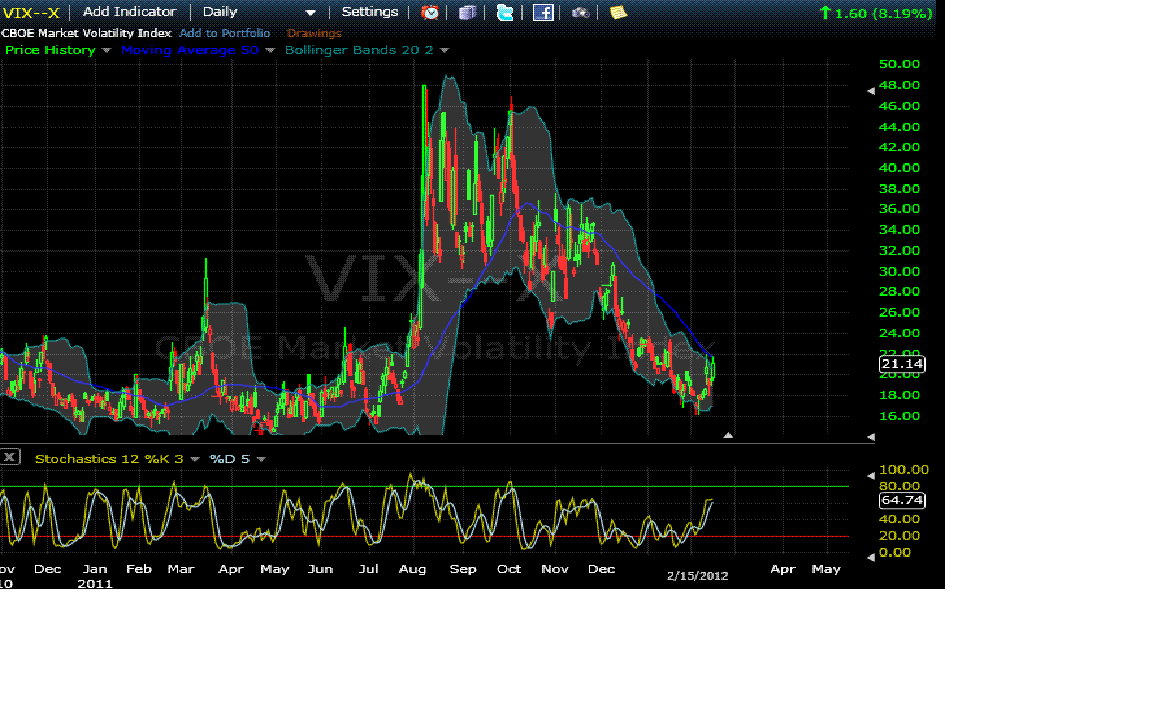Expand Bollinger Bands 20 2 dropdown arrow
This screenshot has height=718, width=1155.
click(444, 51)
